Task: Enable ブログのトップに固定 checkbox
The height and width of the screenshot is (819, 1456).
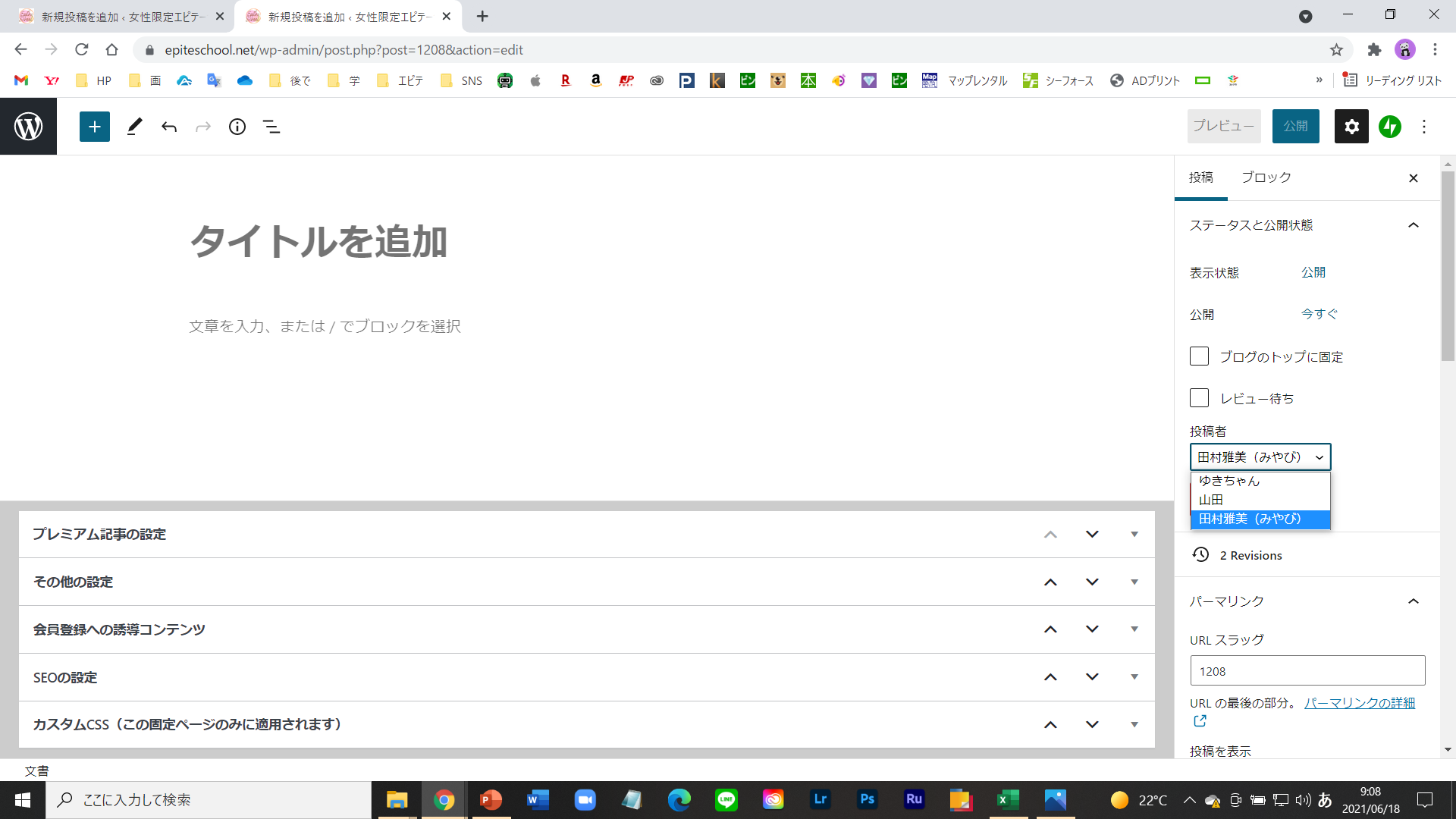Action: click(x=1199, y=356)
